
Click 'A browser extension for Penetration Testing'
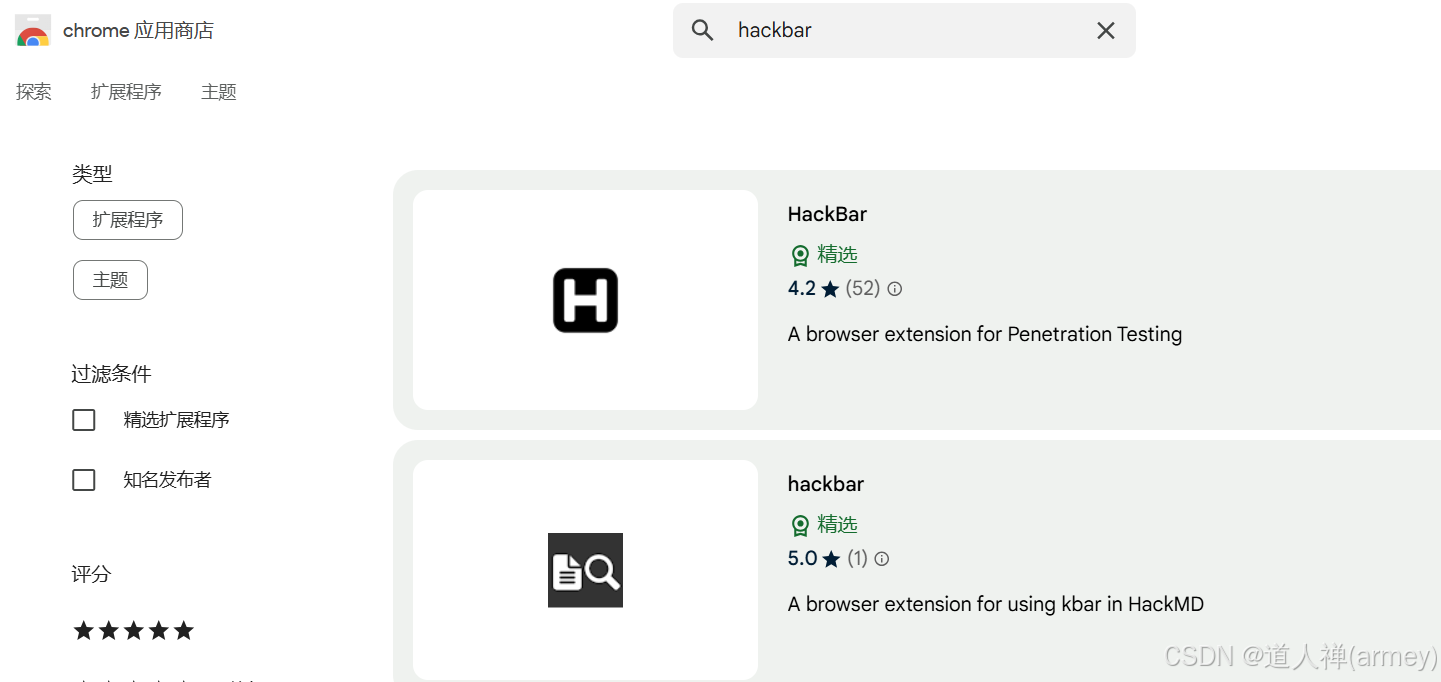(x=985, y=334)
